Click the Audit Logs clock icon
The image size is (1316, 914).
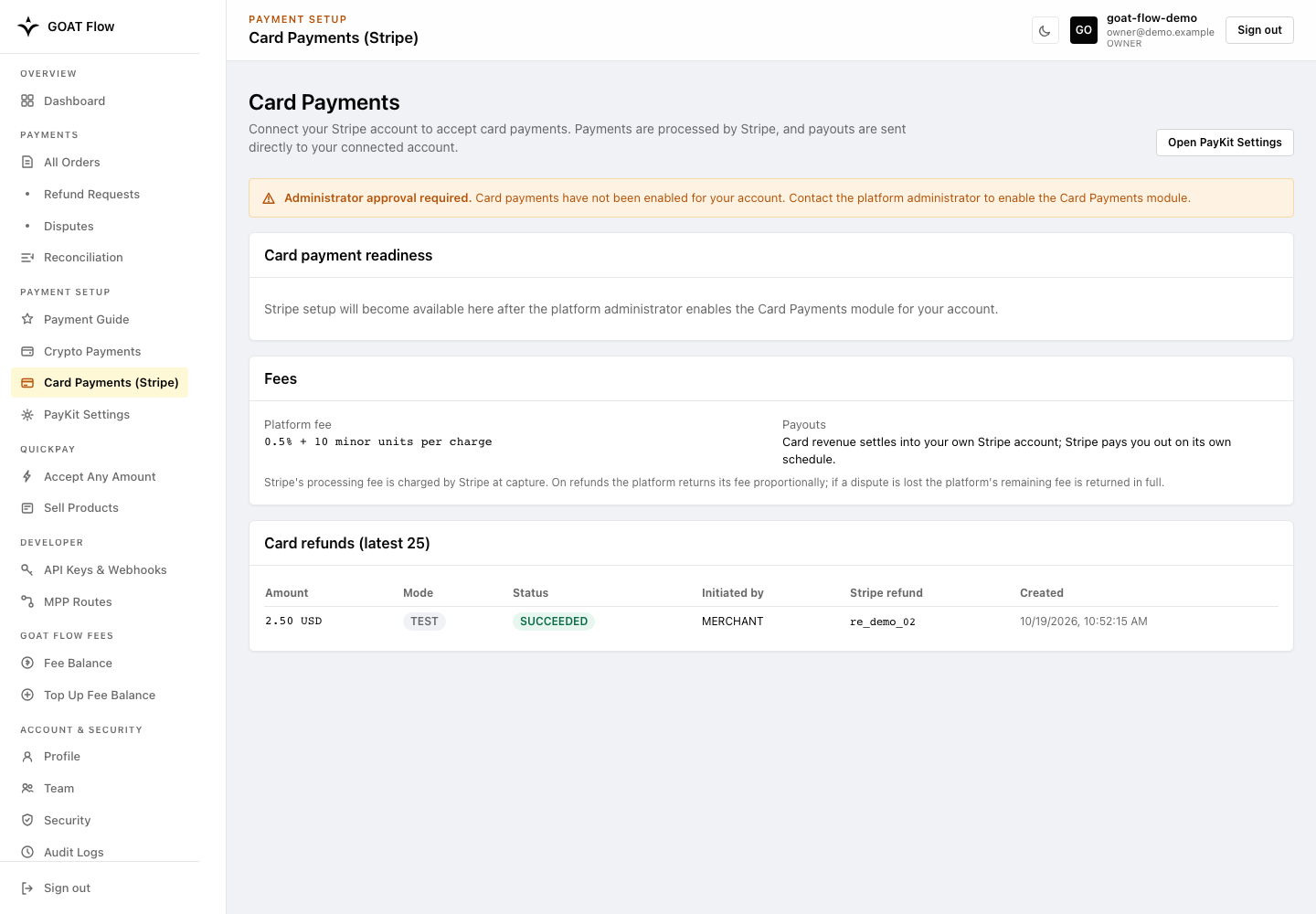(27, 853)
